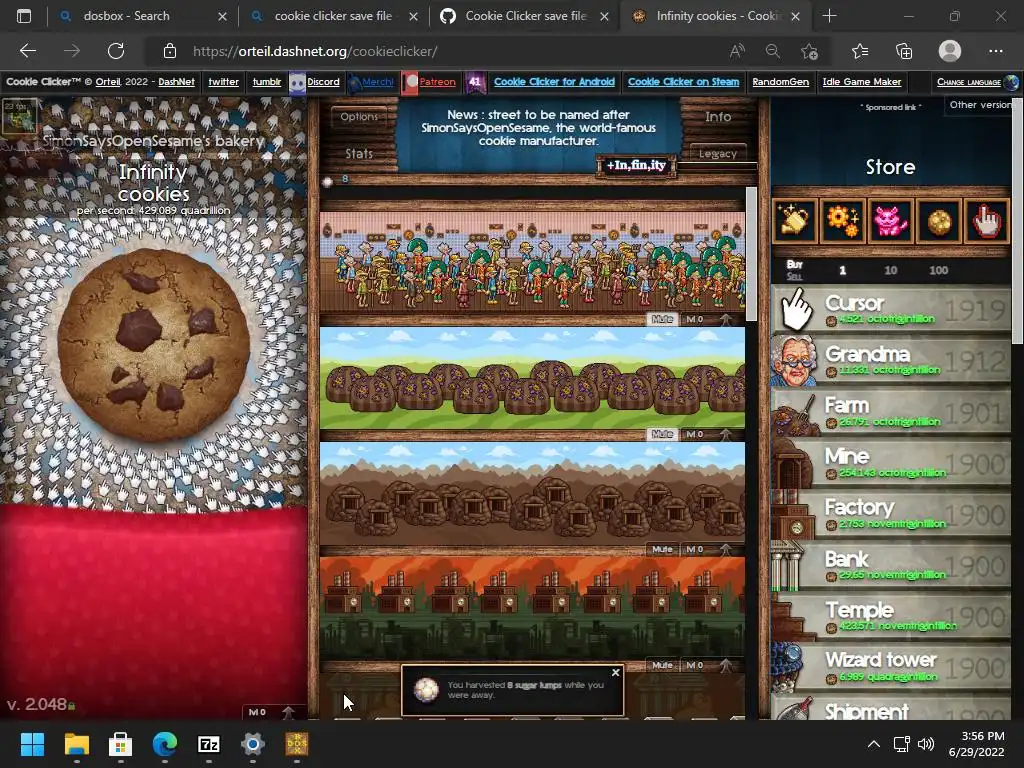The height and width of the screenshot is (768, 1024).
Task: Open the RandomGen link
Action: point(780,82)
